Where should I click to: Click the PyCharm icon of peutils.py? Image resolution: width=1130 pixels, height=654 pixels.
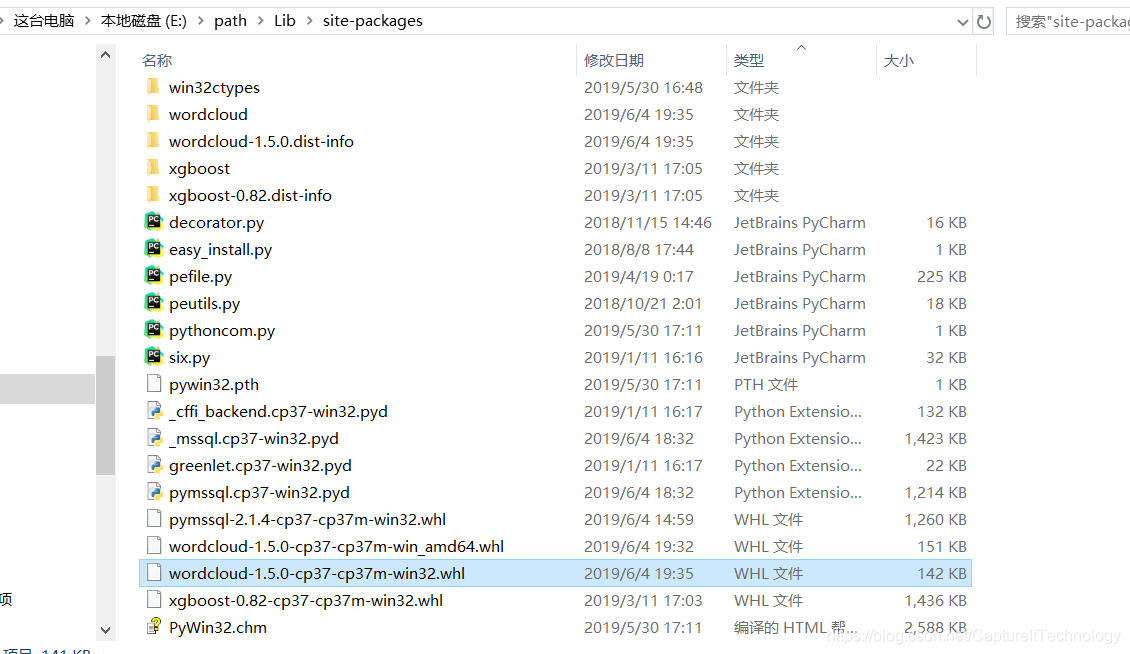click(154, 303)
